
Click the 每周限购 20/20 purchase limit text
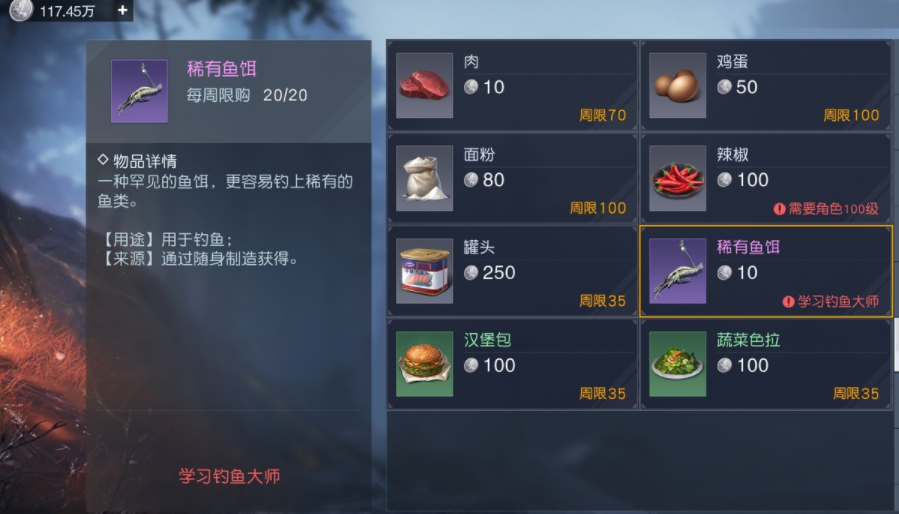point(247,95)
